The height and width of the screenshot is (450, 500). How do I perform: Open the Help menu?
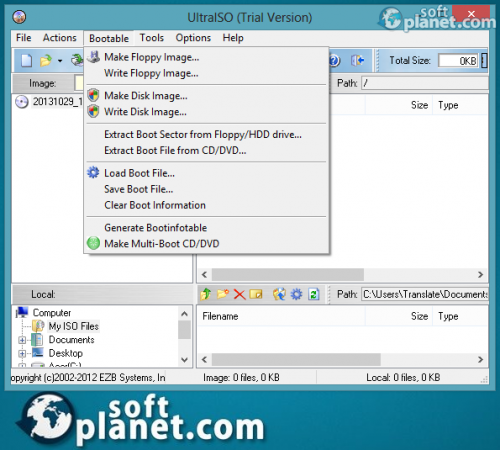click(x=233, y=38)
